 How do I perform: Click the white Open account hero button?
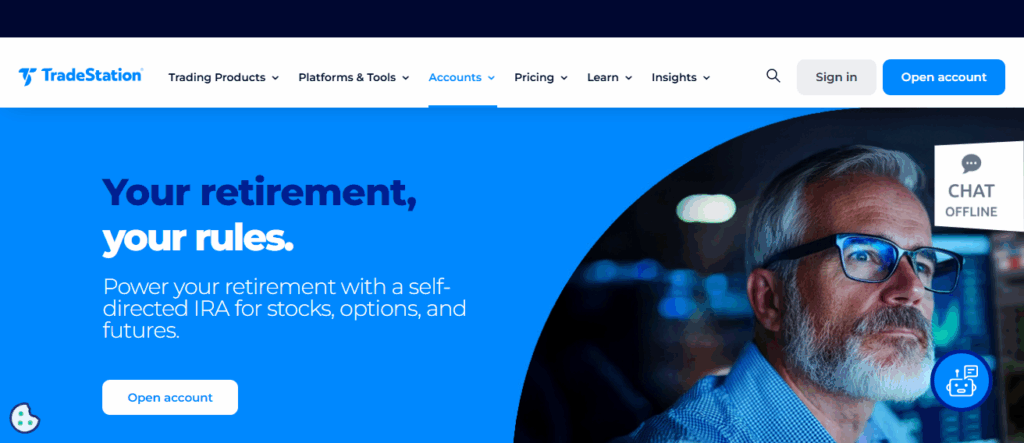tap(170, 397)
